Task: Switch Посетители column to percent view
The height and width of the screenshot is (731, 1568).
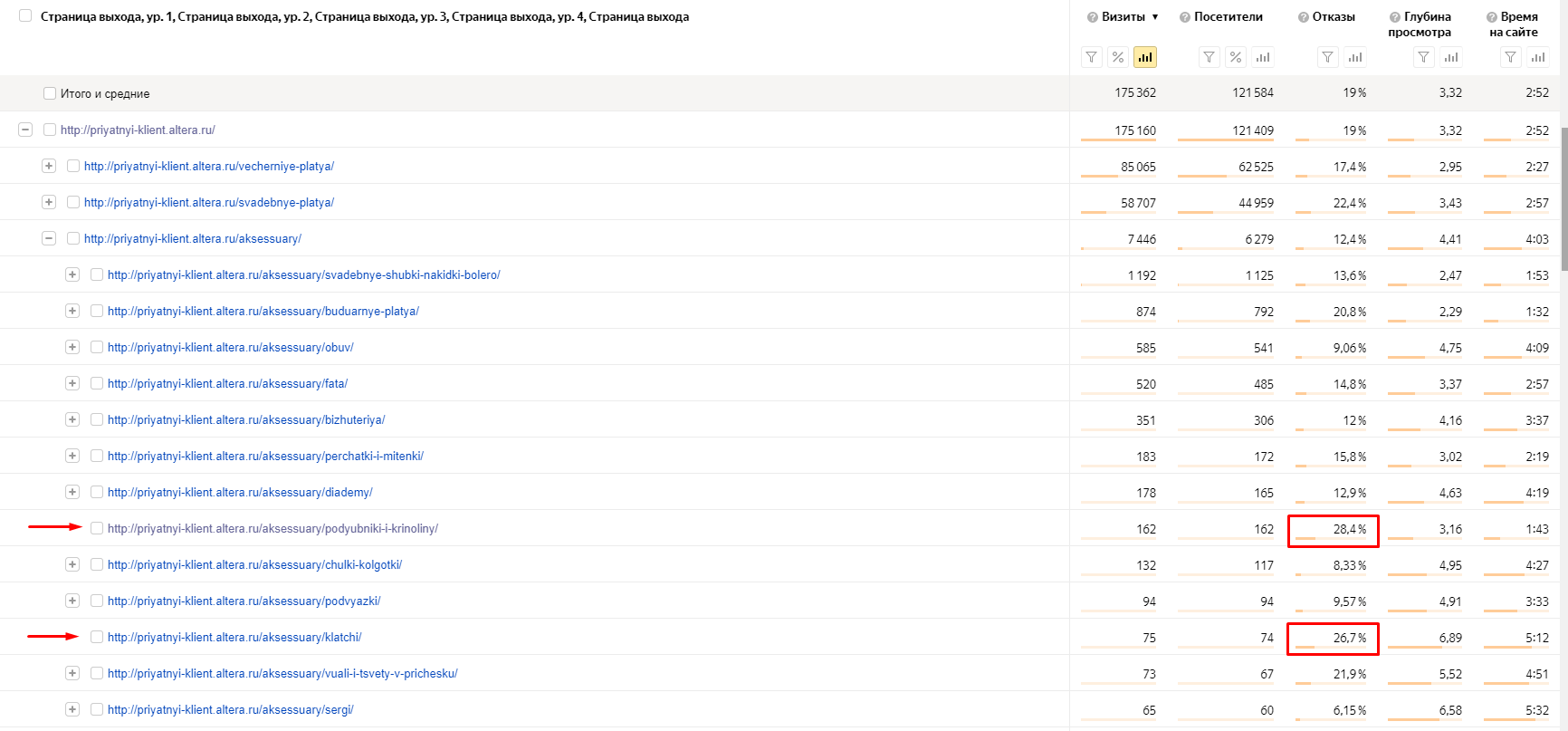Action: pos(1236,57)
